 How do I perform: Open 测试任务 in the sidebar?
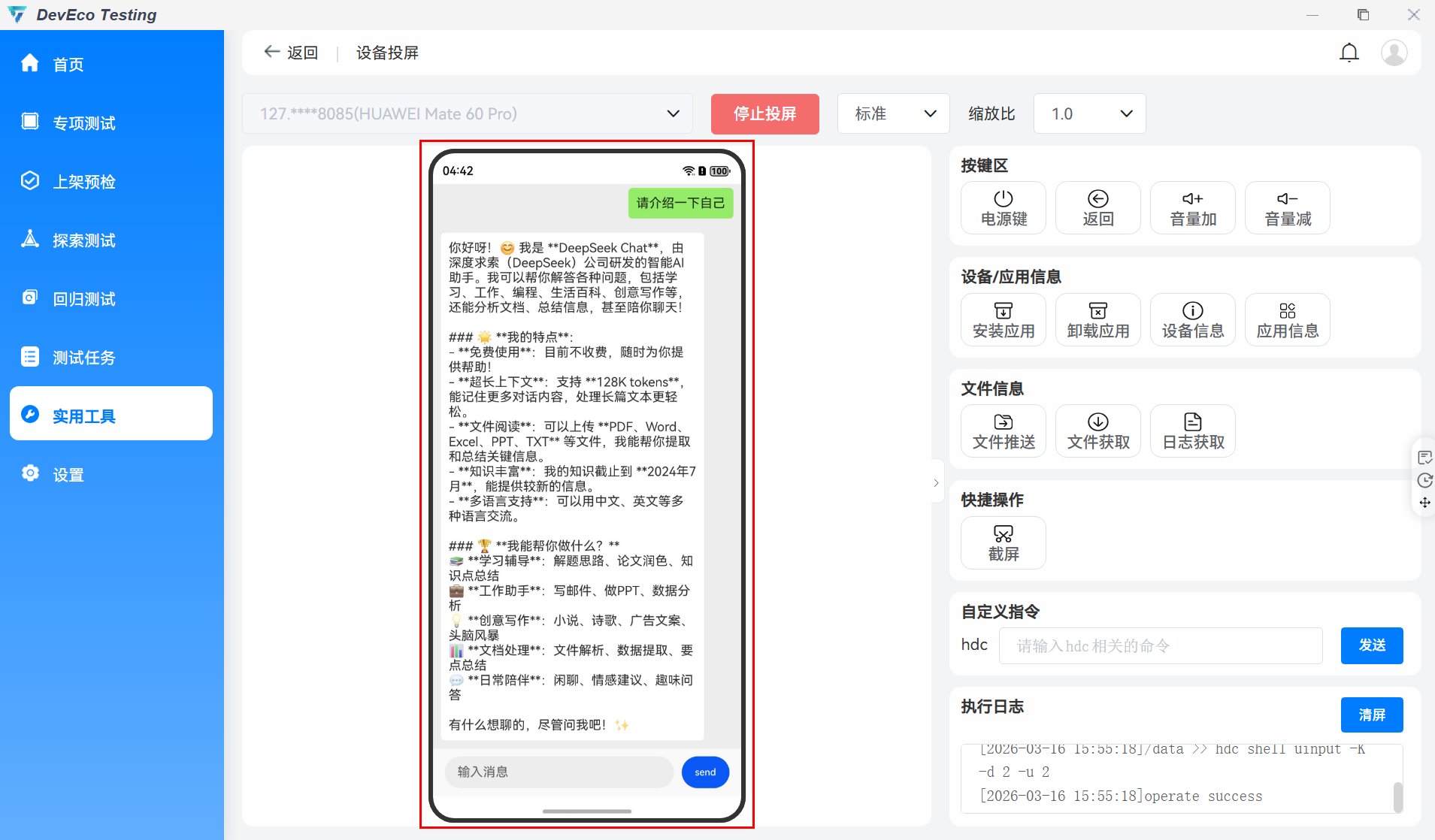tap(111, 357)
